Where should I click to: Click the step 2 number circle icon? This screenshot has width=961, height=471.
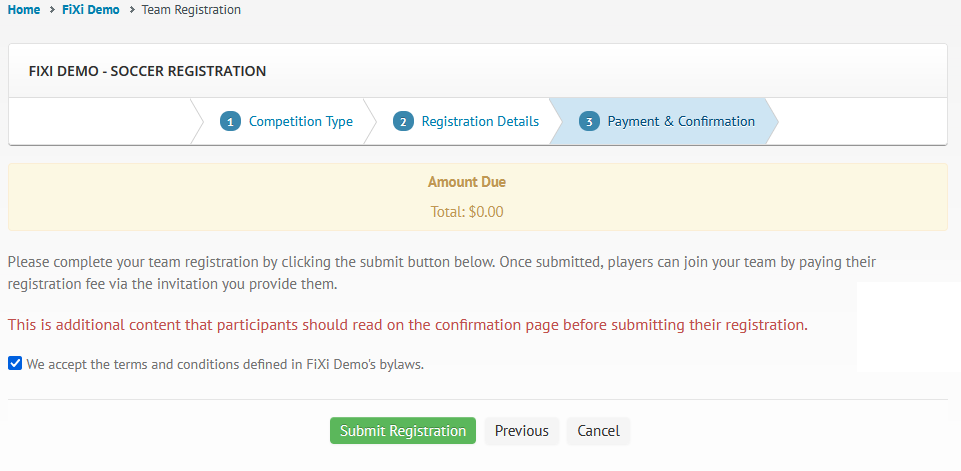(x=403, y=121)
